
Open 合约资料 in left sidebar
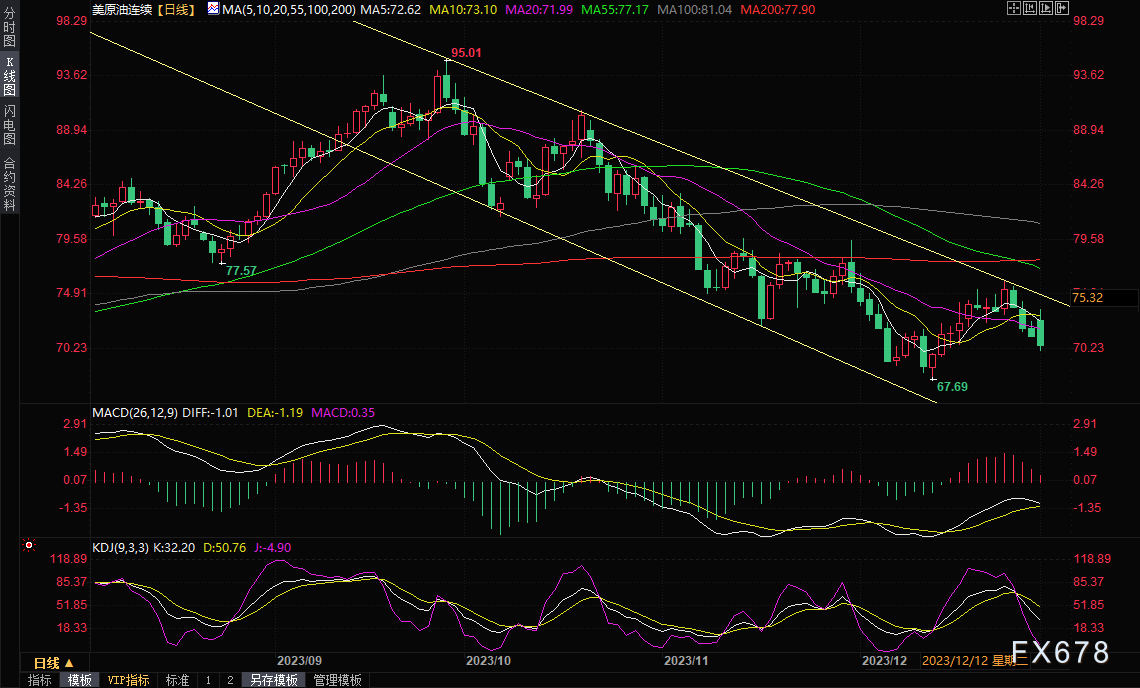point(9,184)
